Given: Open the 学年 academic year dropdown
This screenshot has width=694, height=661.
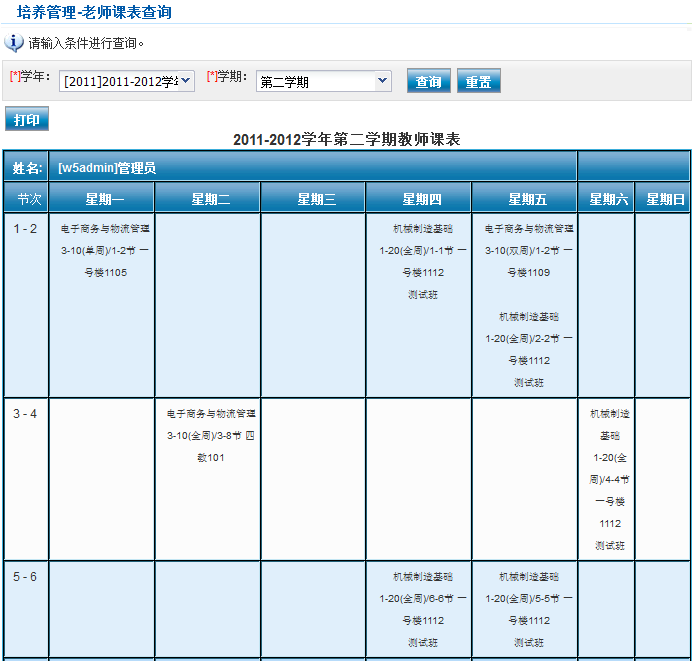Looking at the screenshot, I should [126, 82].
